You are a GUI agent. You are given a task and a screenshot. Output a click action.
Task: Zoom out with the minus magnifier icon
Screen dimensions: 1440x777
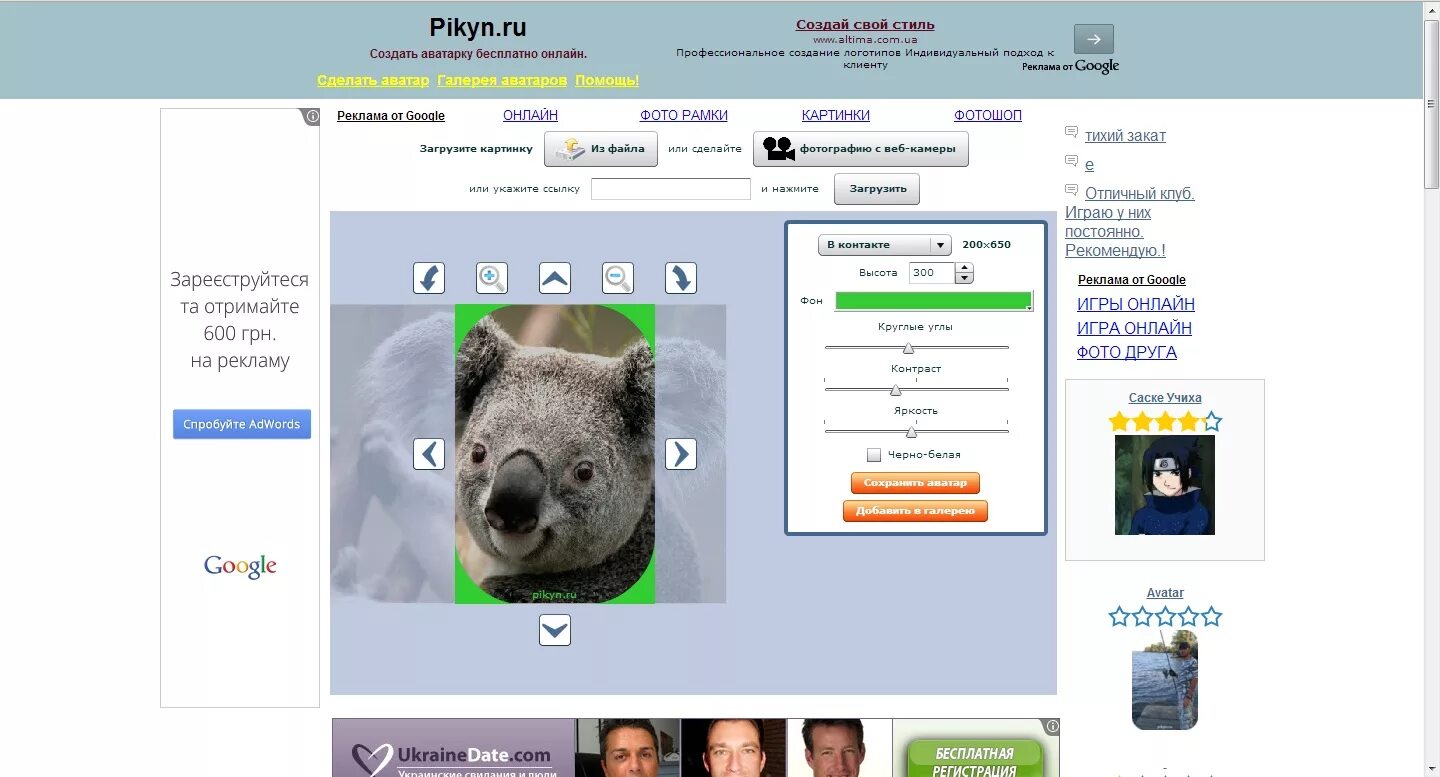click(618, 278)
